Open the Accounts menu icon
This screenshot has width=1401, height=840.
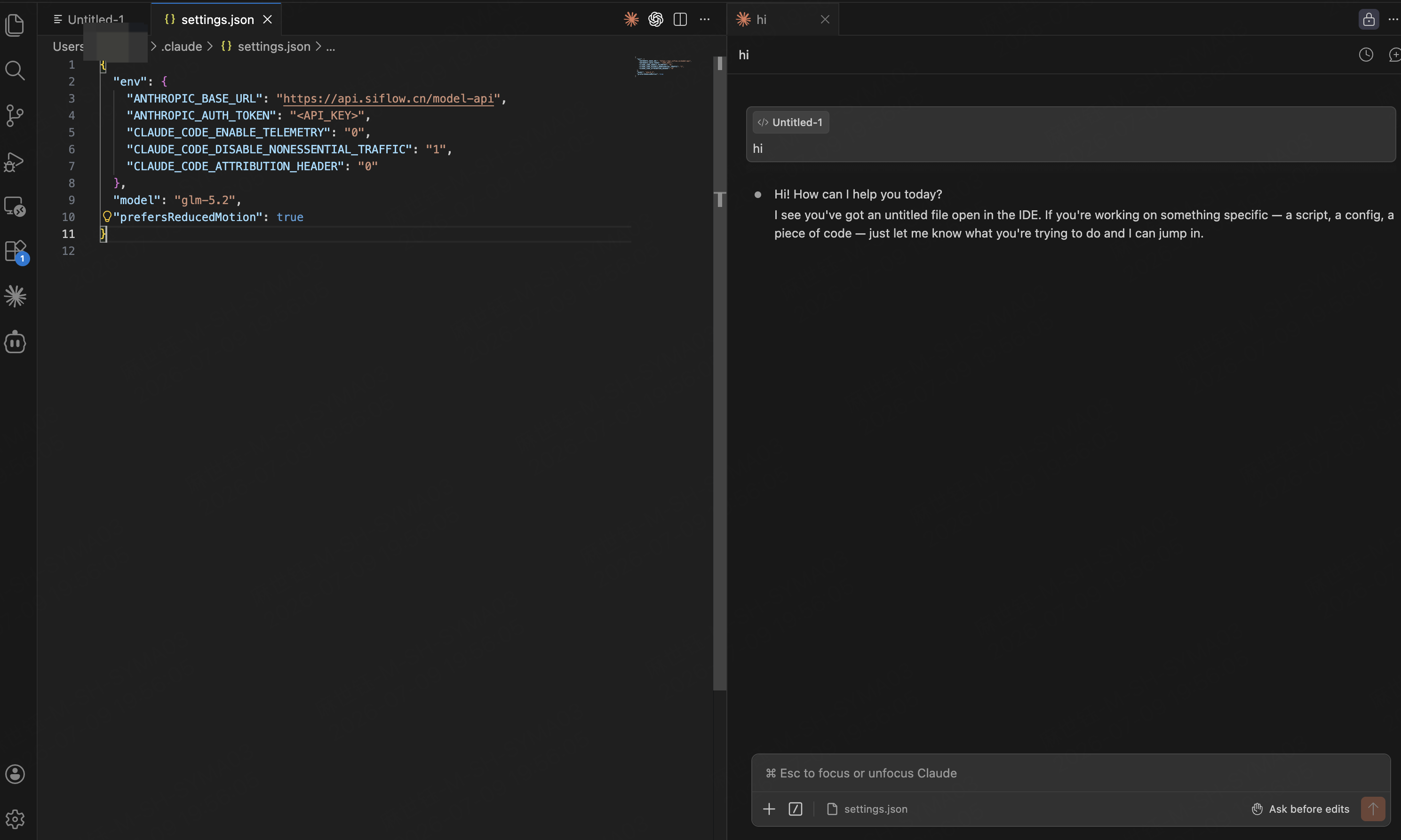click(15, 774)
